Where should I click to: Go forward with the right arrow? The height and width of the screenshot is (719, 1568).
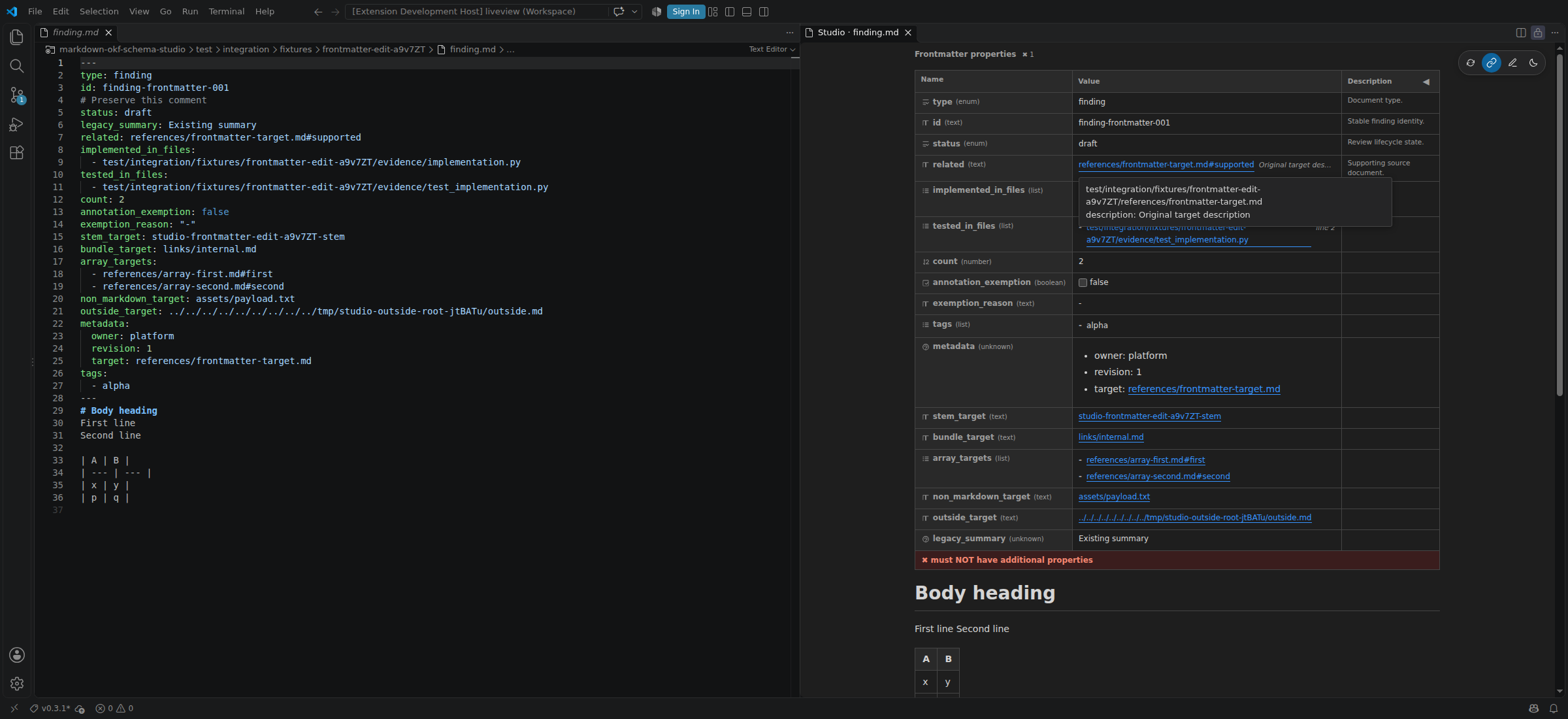tap(335, 12)
